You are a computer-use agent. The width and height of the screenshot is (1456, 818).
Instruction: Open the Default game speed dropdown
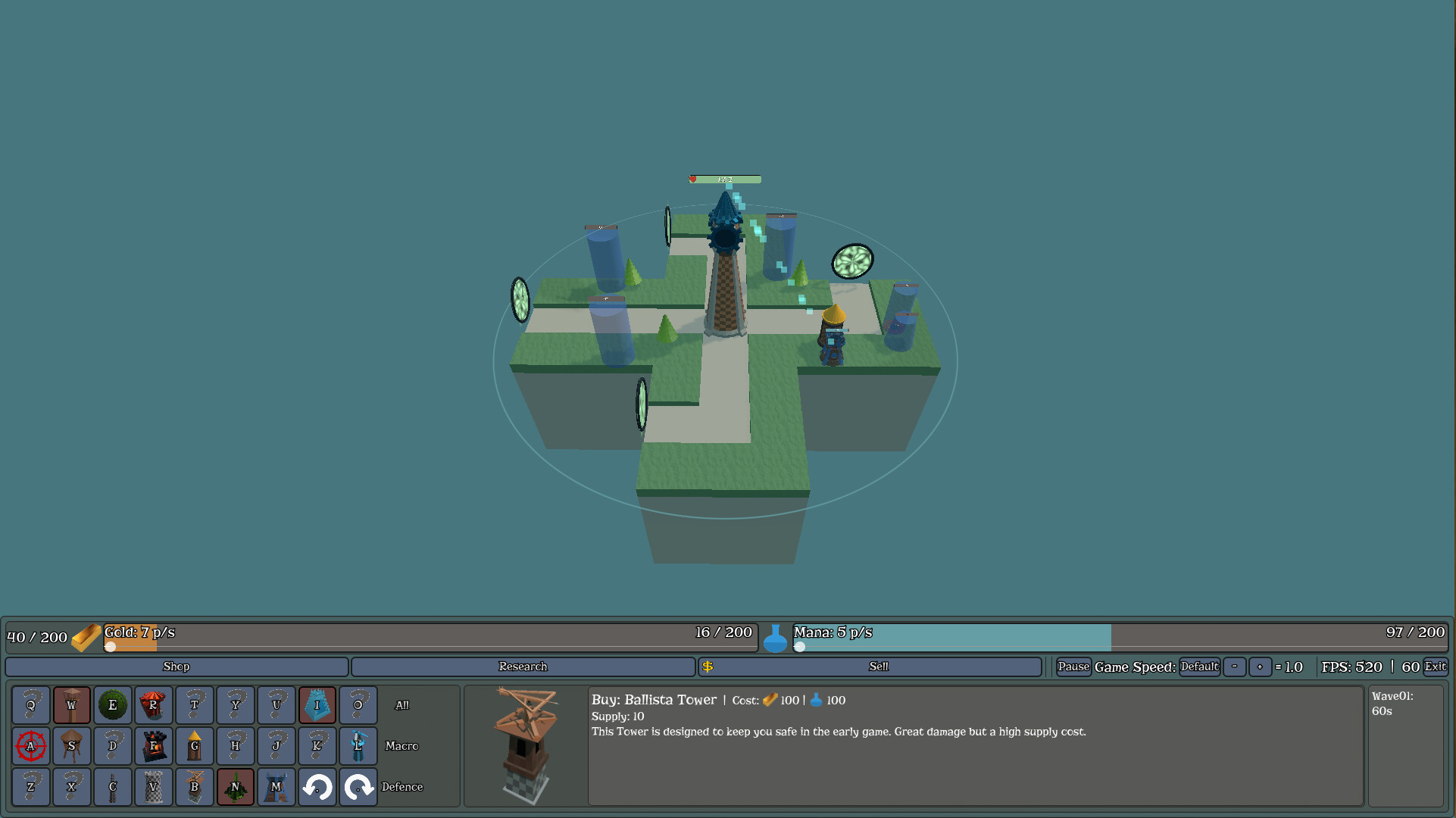point(1199,667)
